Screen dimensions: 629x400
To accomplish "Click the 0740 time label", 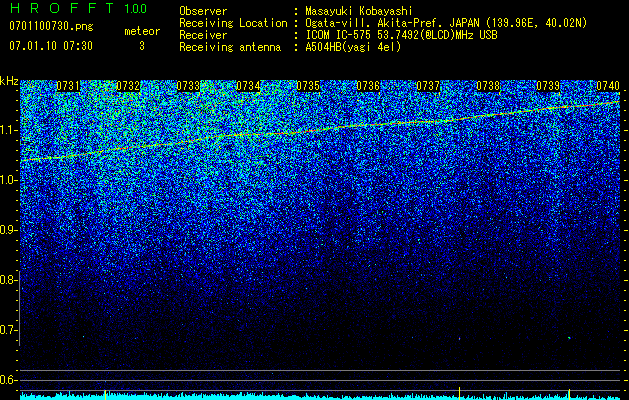I will coord(608,86).
